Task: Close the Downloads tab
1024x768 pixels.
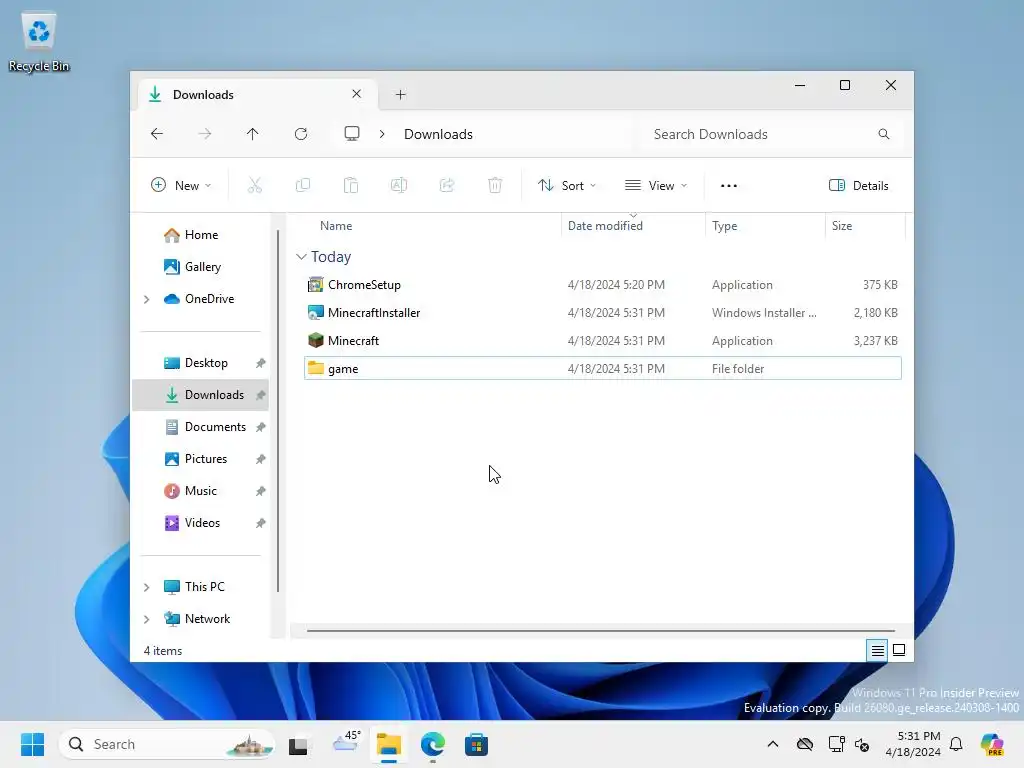Action: pyautogui.click(x=357, y=94)
